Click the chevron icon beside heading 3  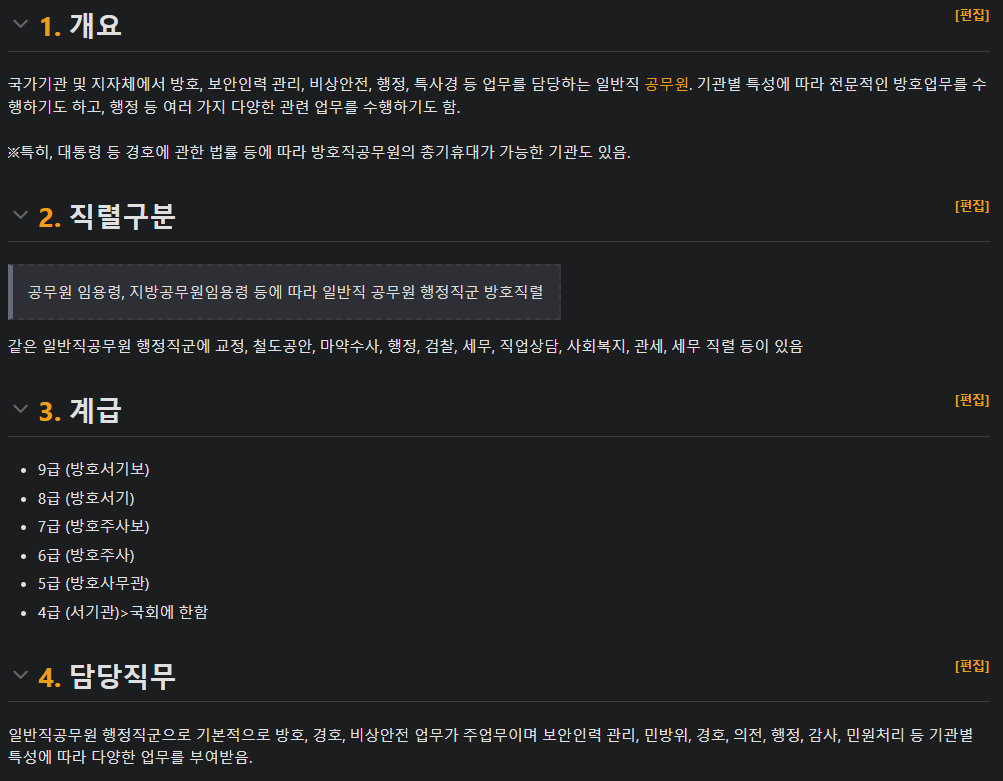(x=18, y=410)
